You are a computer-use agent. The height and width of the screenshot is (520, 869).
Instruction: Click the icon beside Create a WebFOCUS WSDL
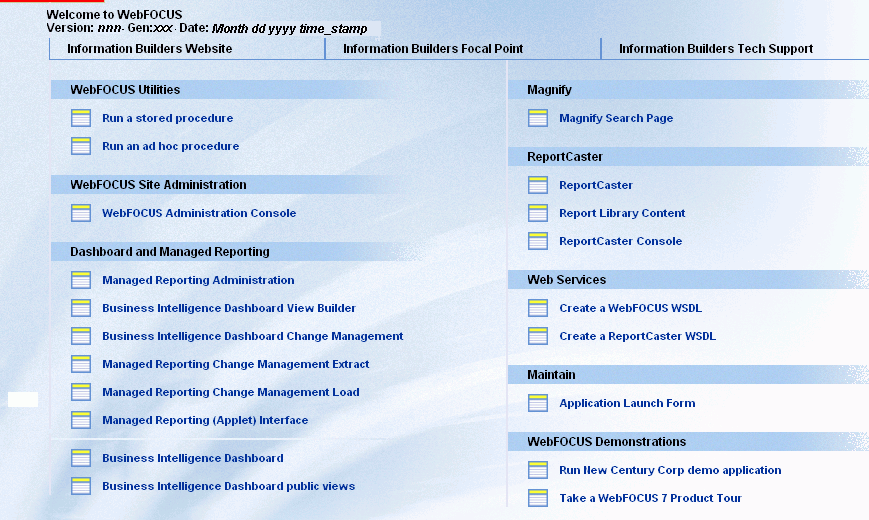pyautogui.click(x=538, y=308)
